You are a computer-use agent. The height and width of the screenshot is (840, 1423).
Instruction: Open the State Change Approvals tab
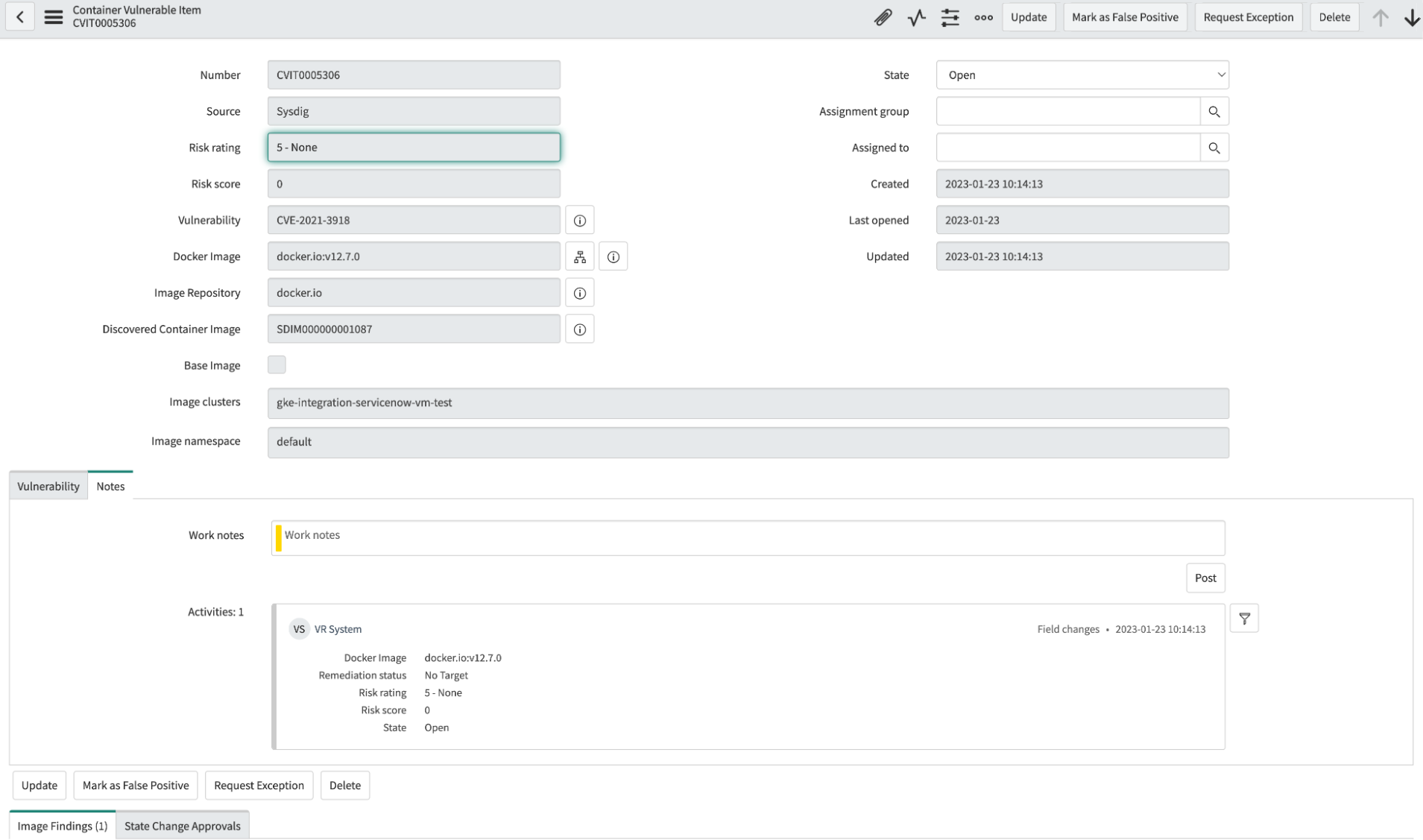[x=181, y=825]
